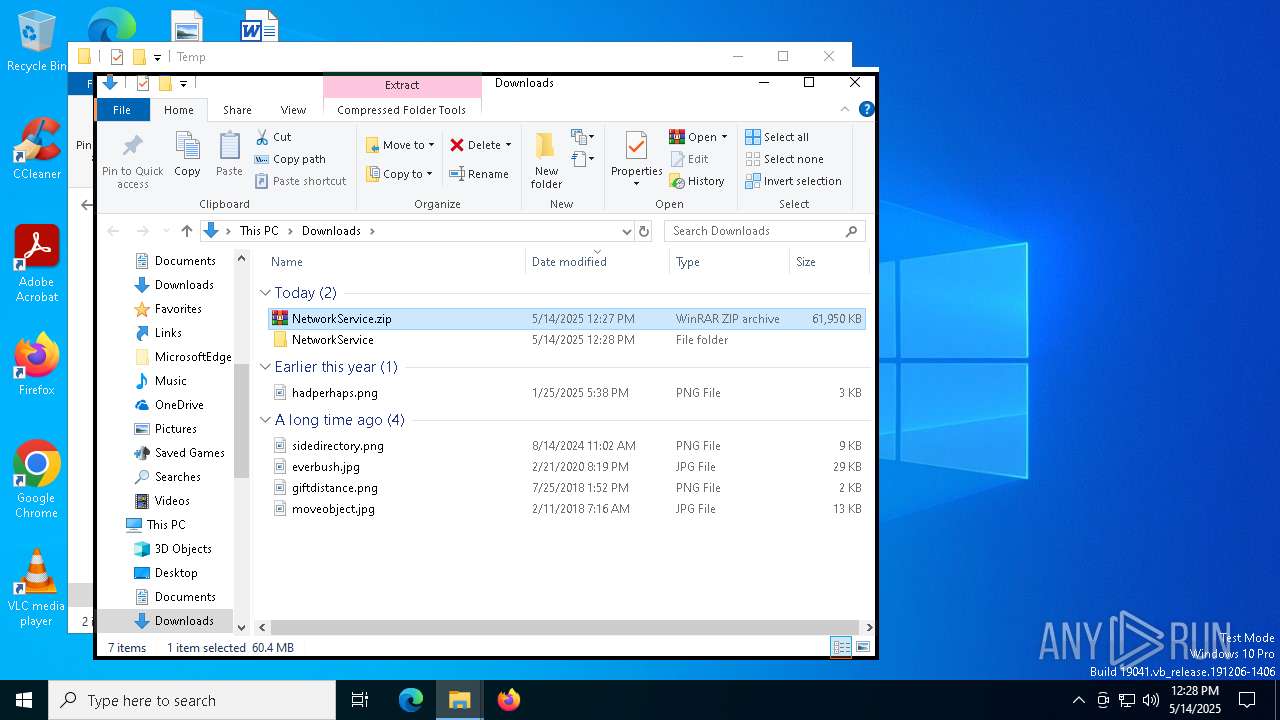The height and width of the screenshot is (720, 1280).
Task: Click the Search Downloads field
Action: [765, 231]
